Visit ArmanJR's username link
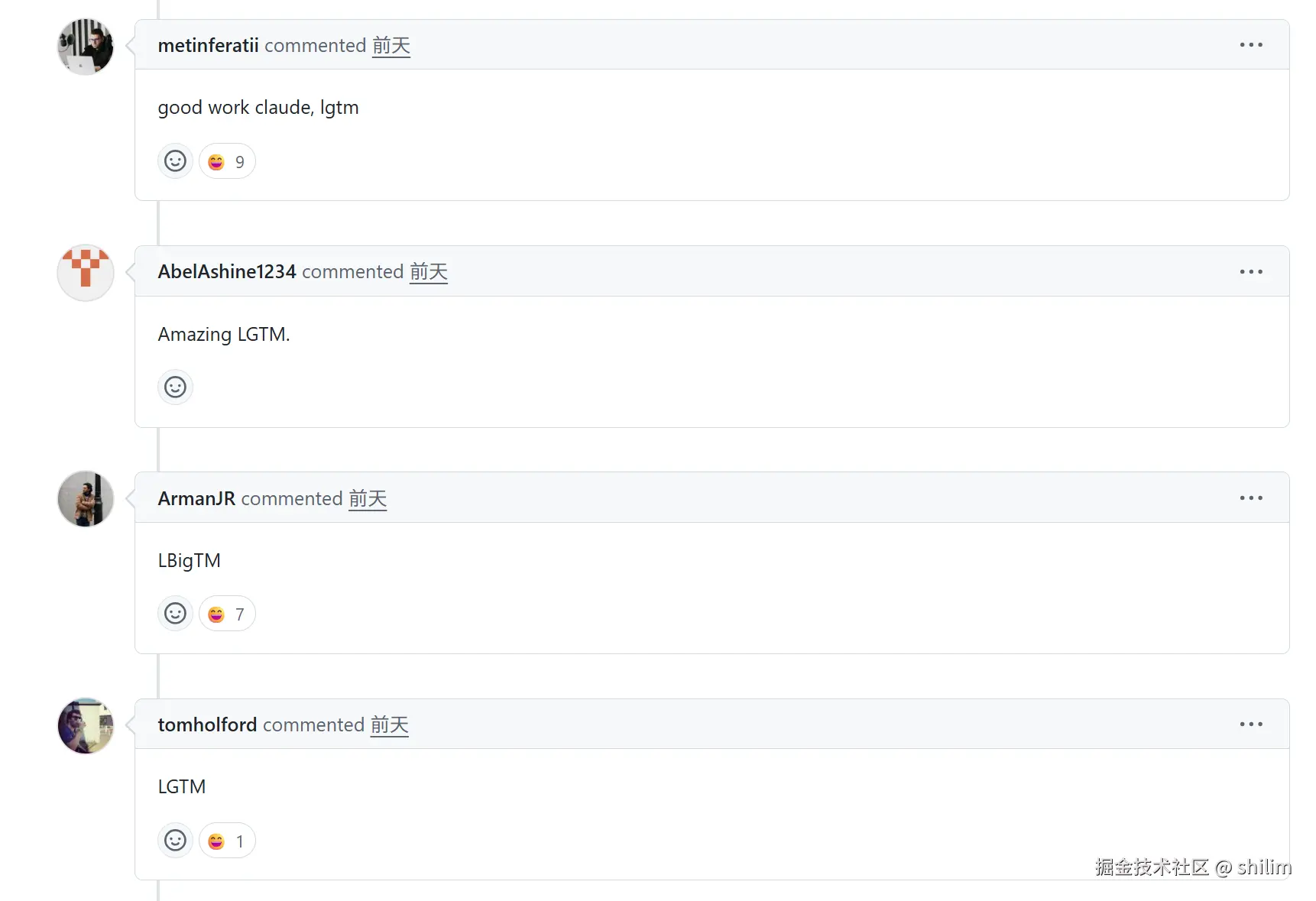The image size is (1316, 901). 196,498
